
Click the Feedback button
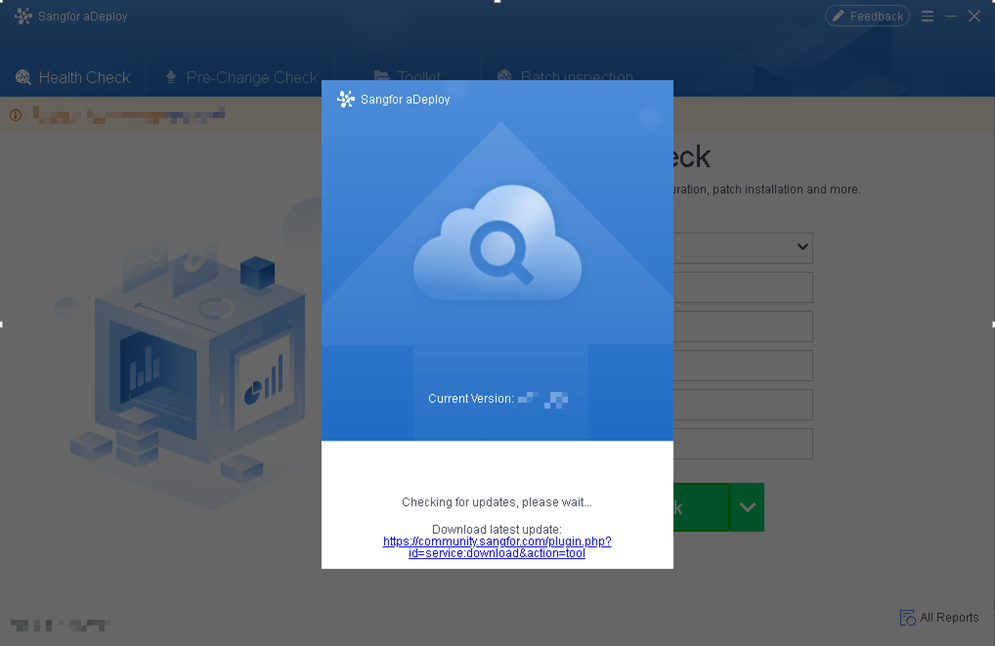(867, 16)
